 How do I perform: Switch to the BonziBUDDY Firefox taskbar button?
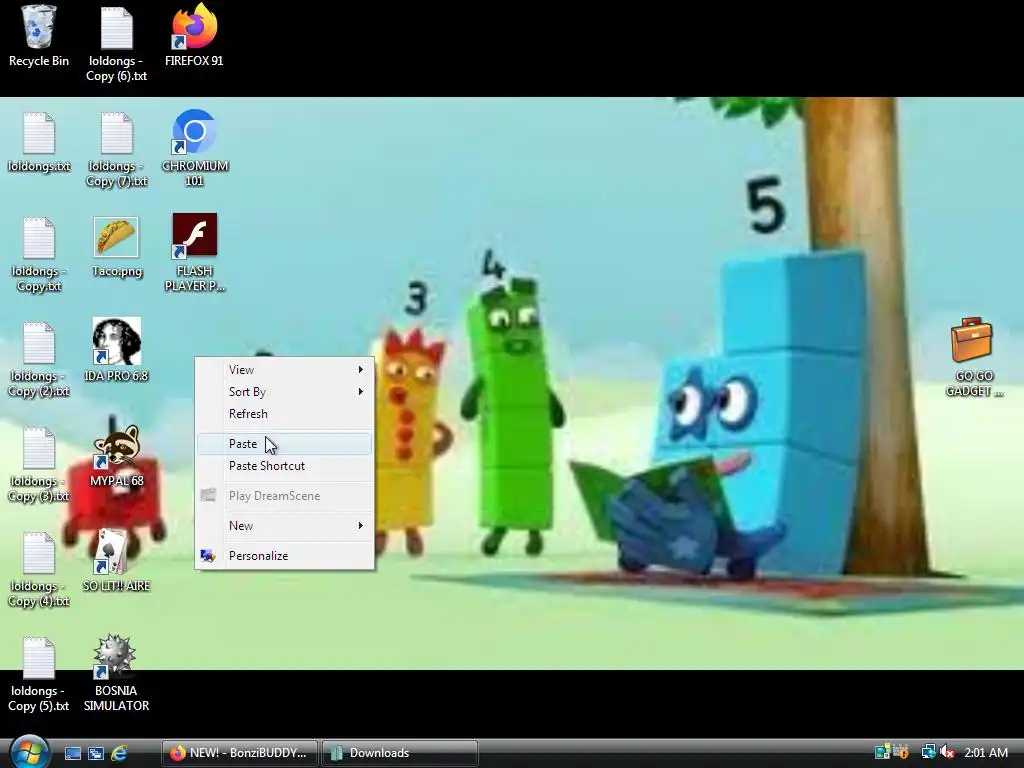240,753
